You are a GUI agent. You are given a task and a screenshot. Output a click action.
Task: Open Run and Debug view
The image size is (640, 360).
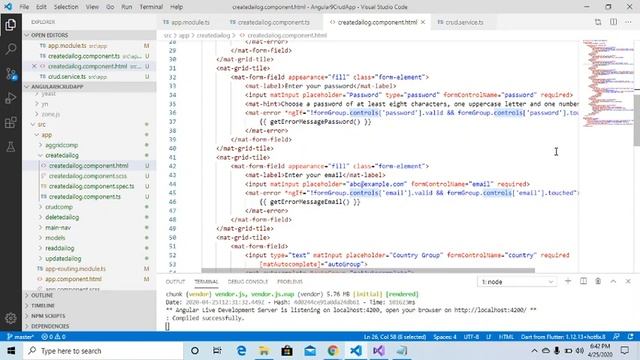coord(11,98)
